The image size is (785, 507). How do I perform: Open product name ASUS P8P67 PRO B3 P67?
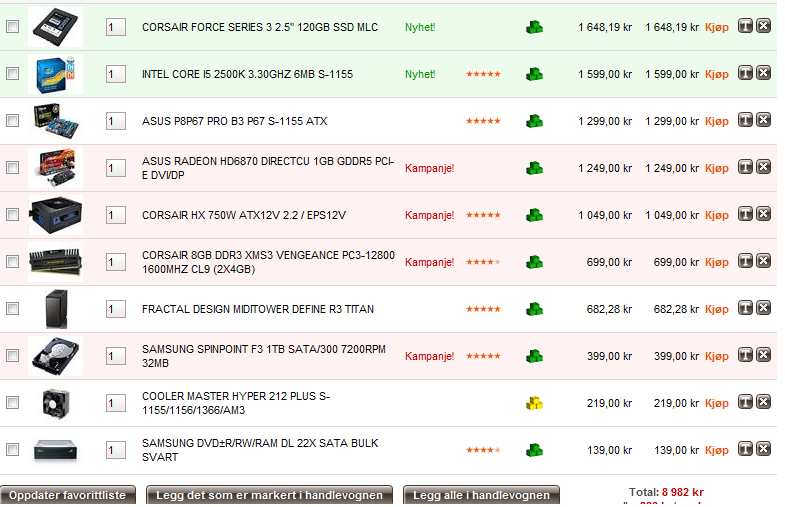[234, 122]
